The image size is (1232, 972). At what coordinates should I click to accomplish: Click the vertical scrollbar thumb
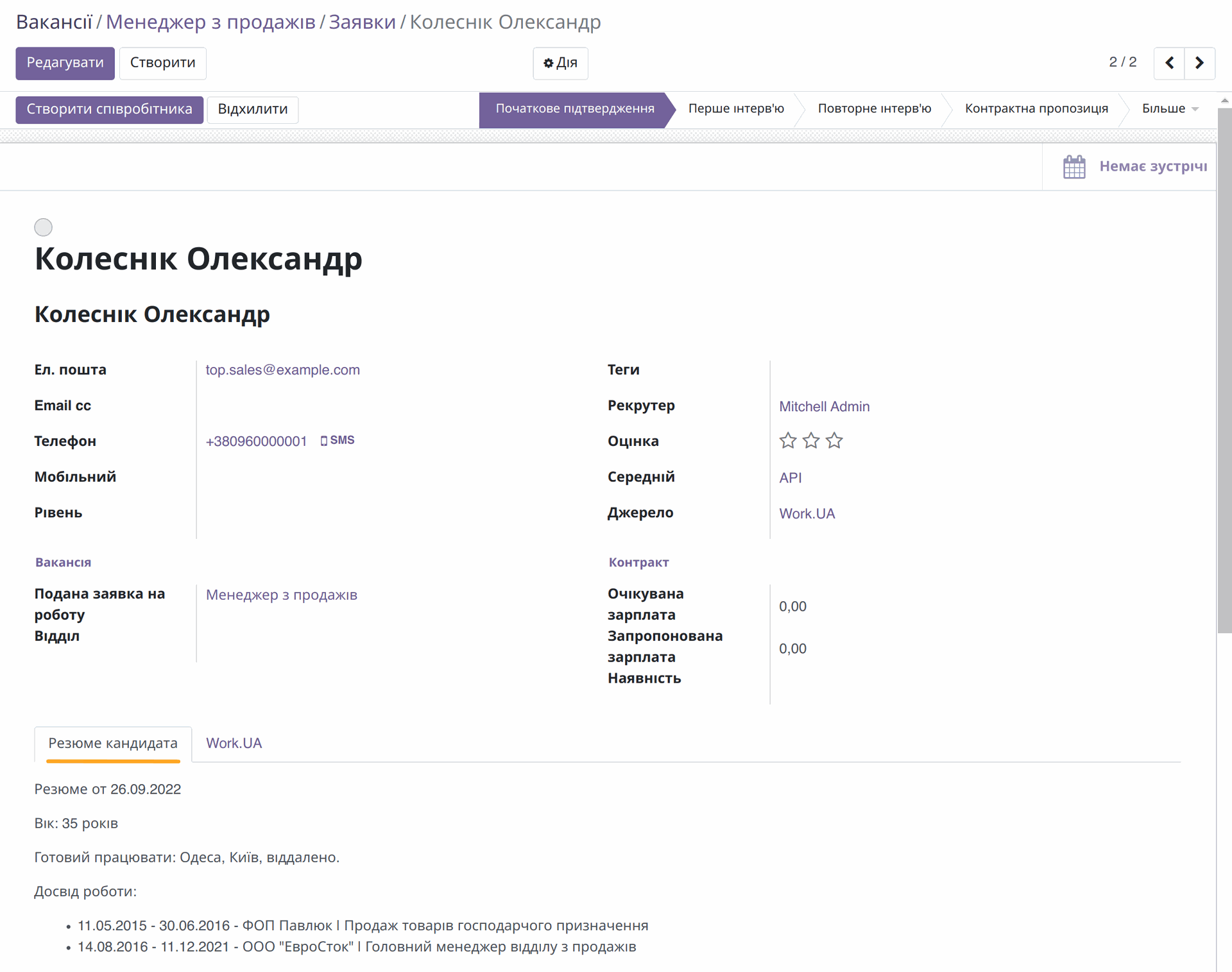pos(1224,371)
